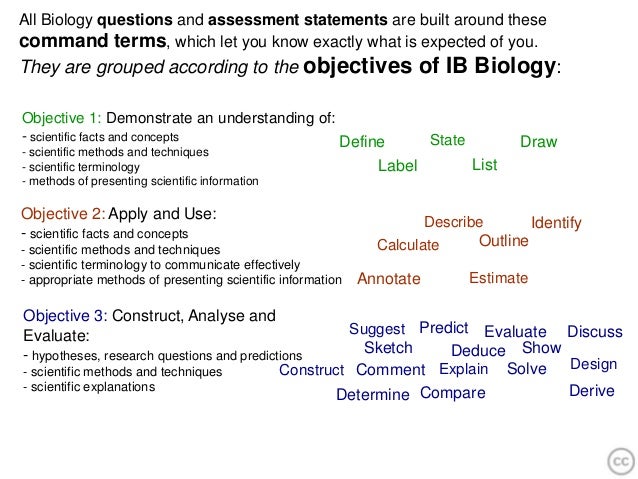The height and width of the screenshot is (479, 638).
Task: Click the 'Objective 3:' blue heading
Action: coord(65,316)
